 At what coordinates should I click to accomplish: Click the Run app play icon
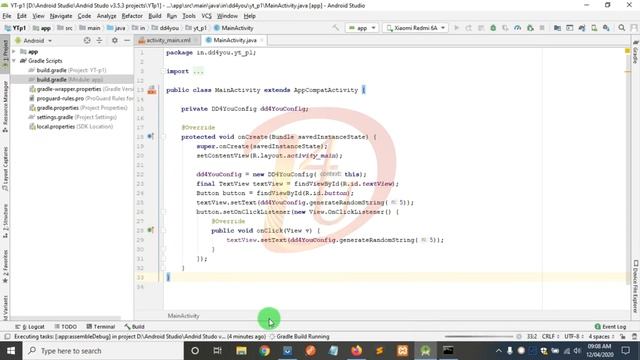(x=457, y=28)
